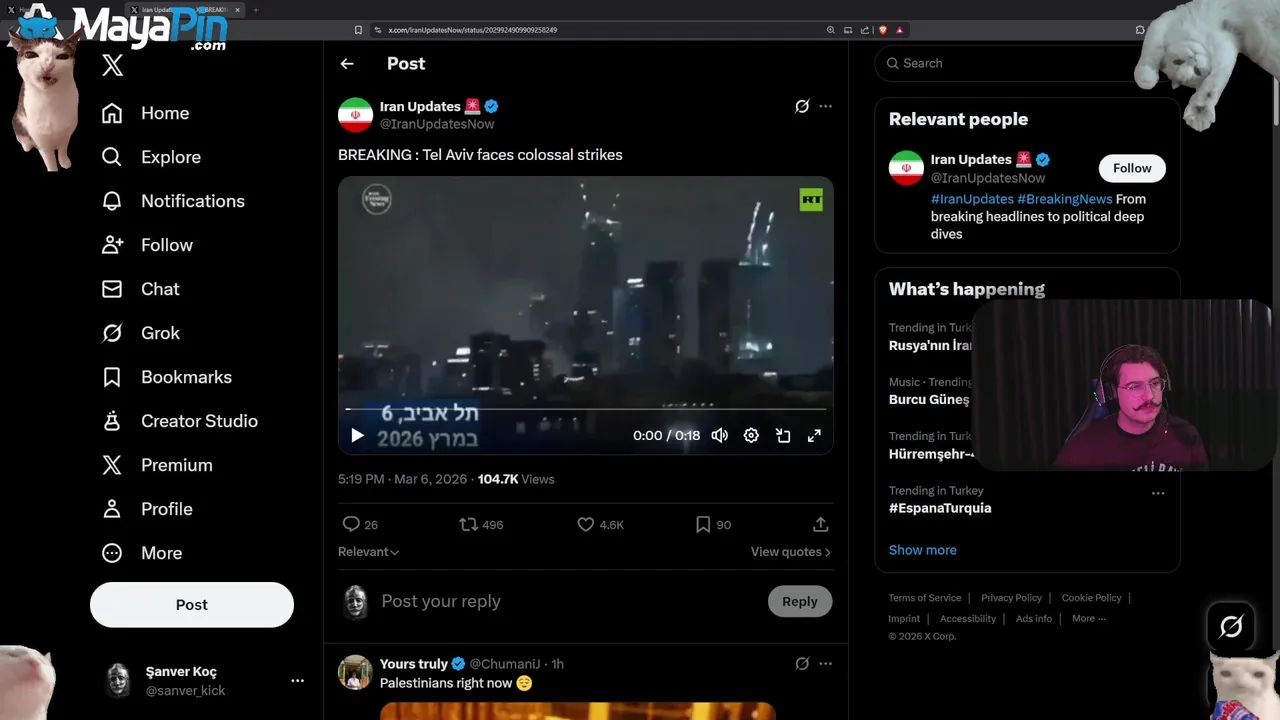Toggle picture-in-picture for the video
Viewport: 1280px width, 720px height.
coord(783,435)
